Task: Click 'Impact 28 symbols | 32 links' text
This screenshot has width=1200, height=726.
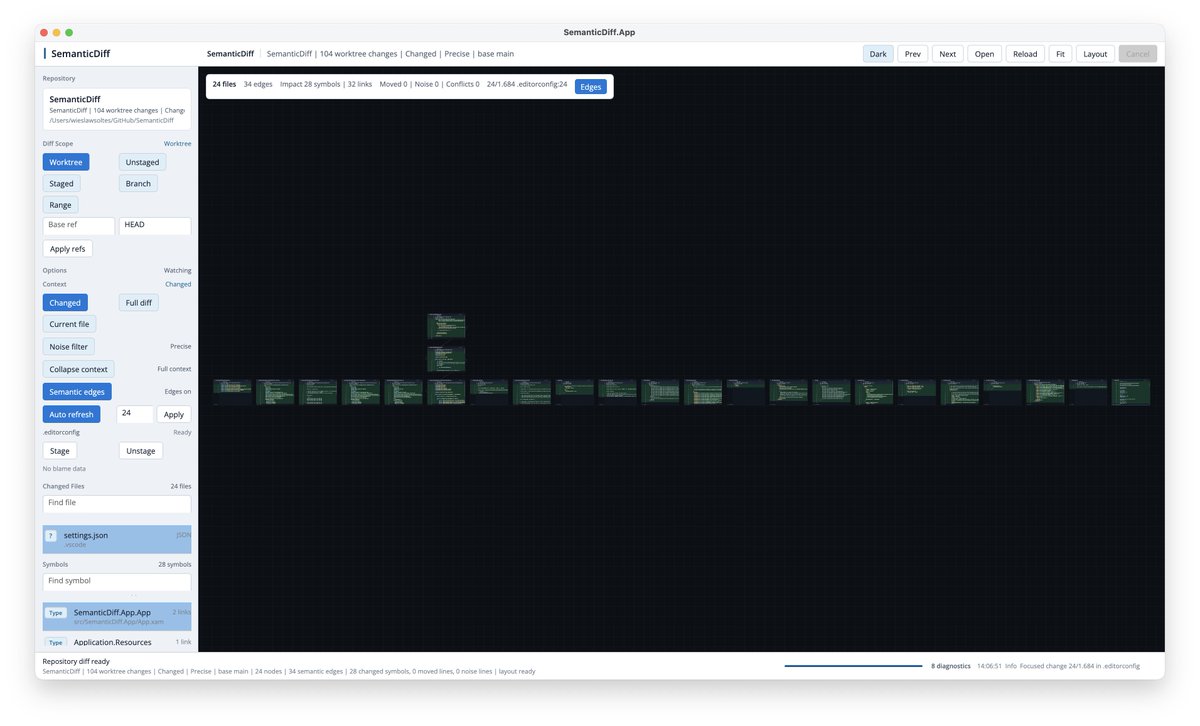Action: 326,84
